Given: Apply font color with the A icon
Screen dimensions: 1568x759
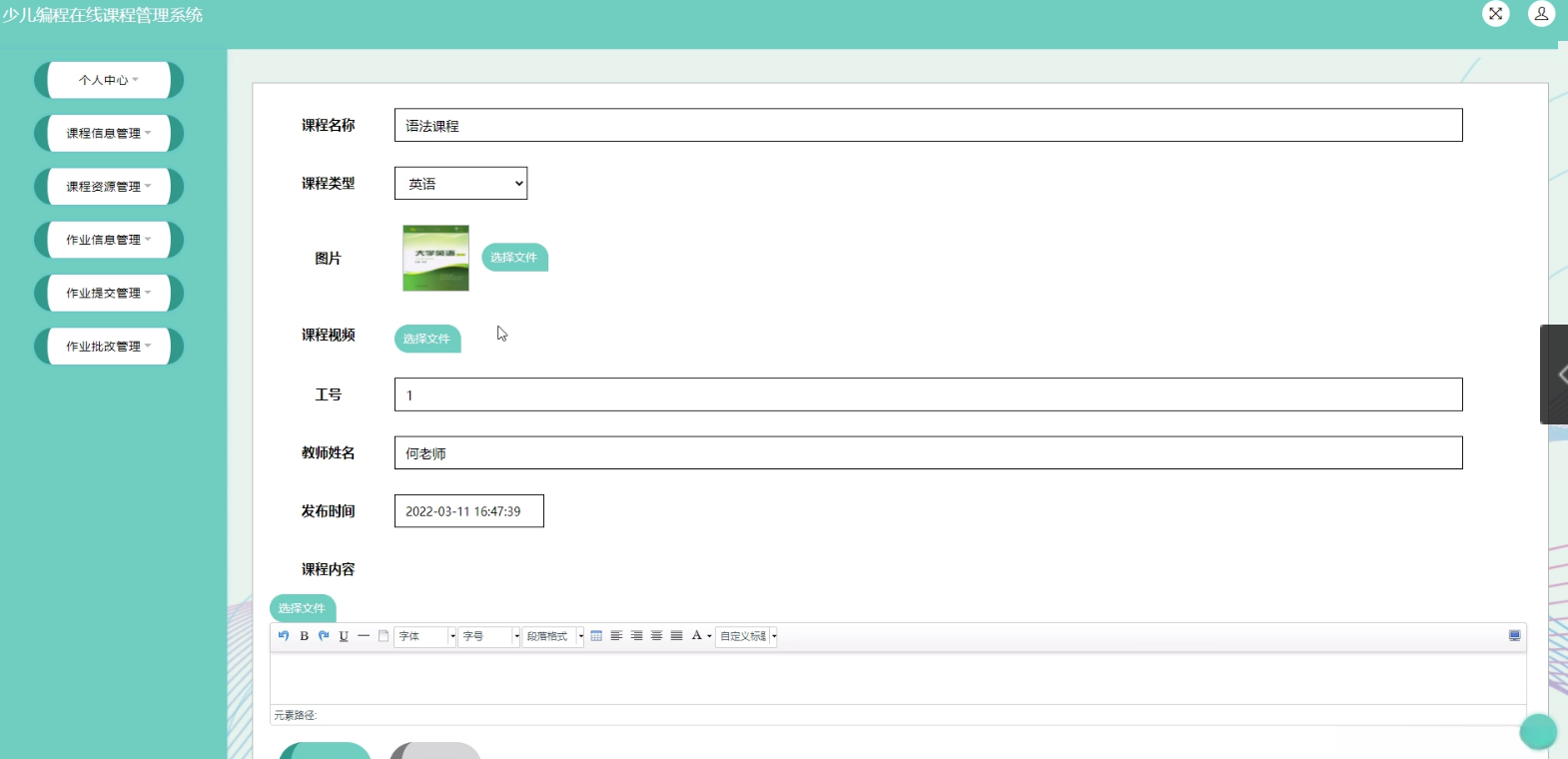Looking at the screenshot, I should [696, 636].
